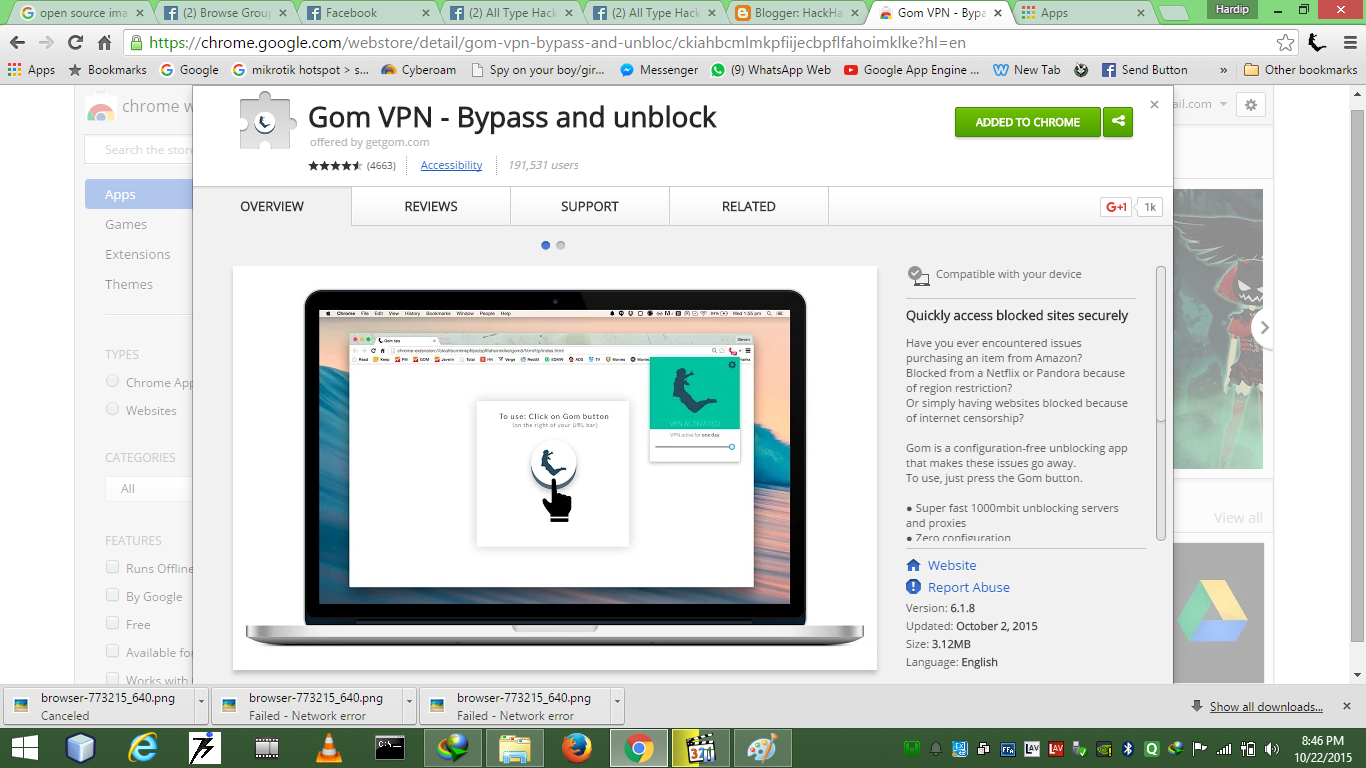Open the browser home page
This screenshot has height=768, width=1366.
[104, 43]
